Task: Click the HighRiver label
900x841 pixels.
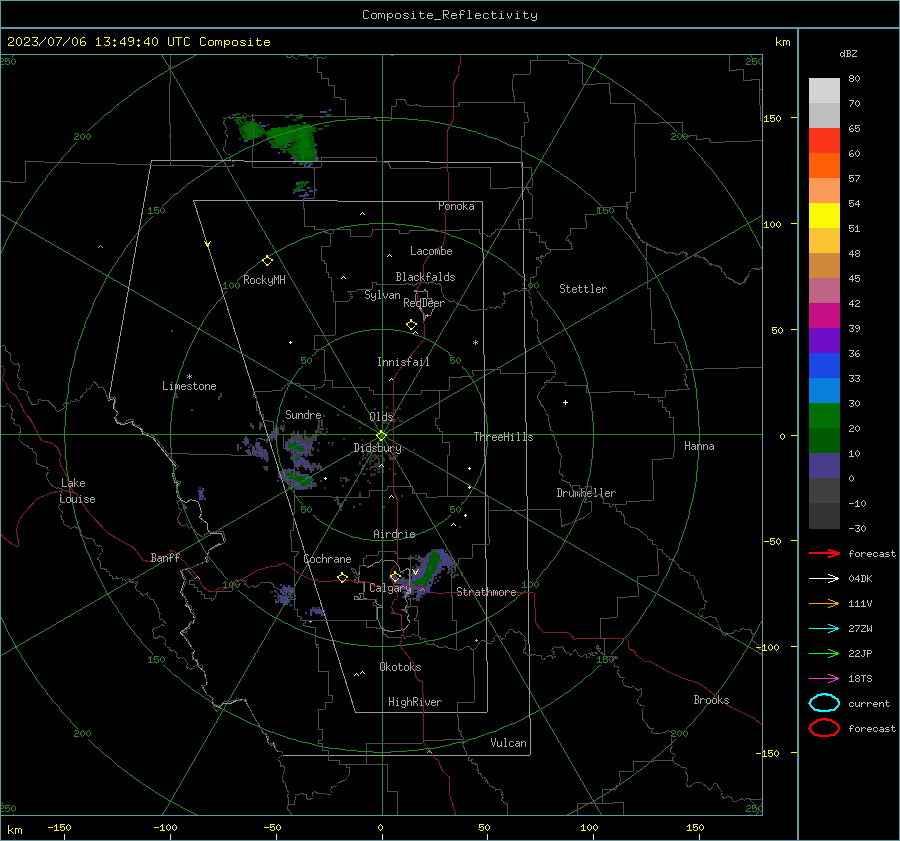Action: tap(415, 702)
